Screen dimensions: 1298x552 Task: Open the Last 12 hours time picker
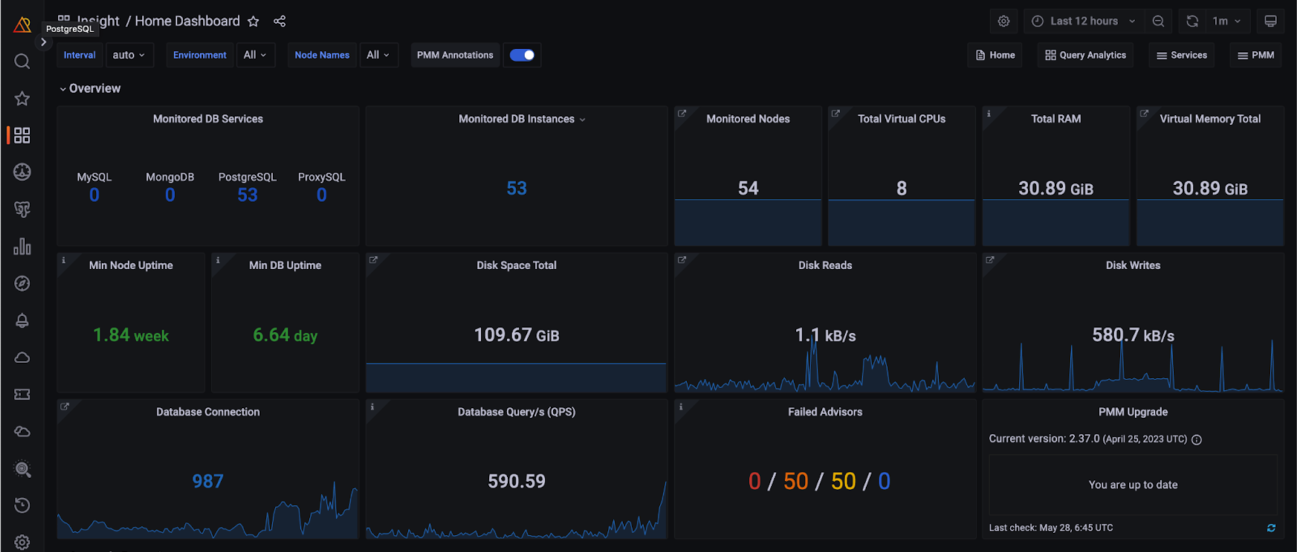click(x=1083, y=21)
